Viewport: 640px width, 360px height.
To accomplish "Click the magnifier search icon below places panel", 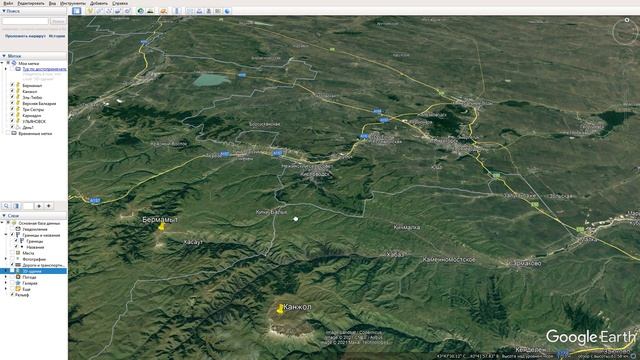I will tap(6, 206).
